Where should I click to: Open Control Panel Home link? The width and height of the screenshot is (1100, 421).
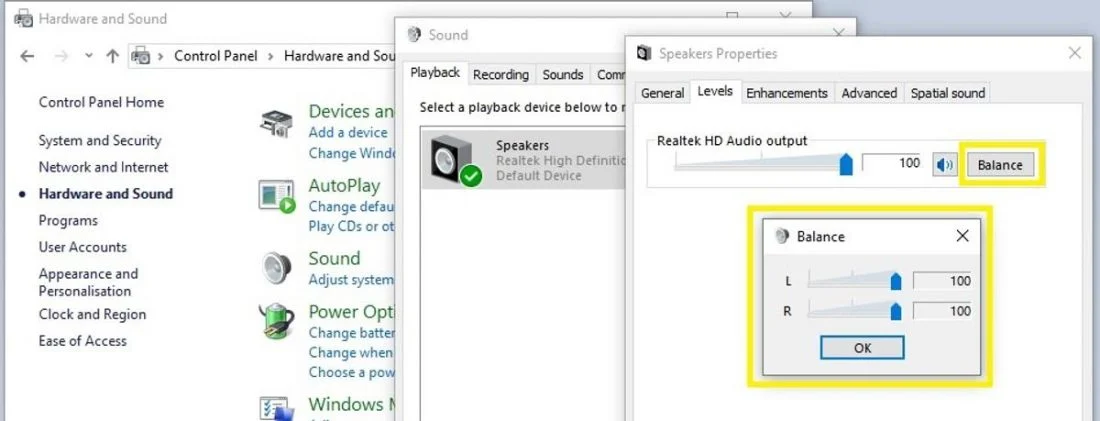click(x=101, y=102)
